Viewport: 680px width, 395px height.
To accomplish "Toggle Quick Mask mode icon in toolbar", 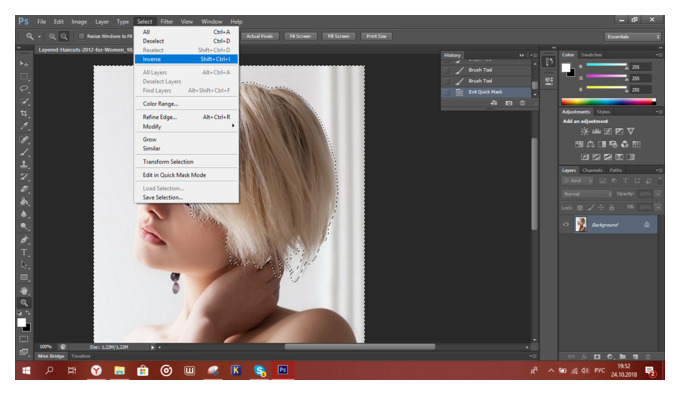I will click(24, 339).
